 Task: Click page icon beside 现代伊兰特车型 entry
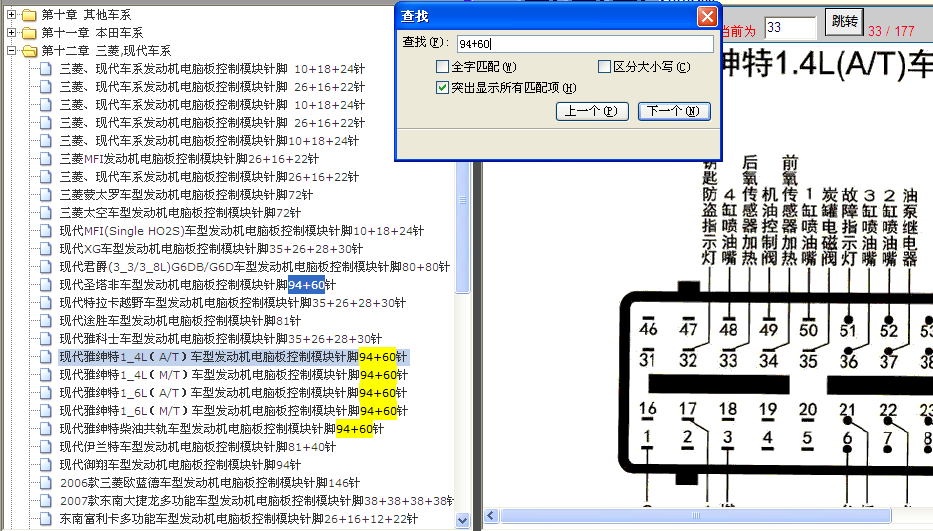45,446
